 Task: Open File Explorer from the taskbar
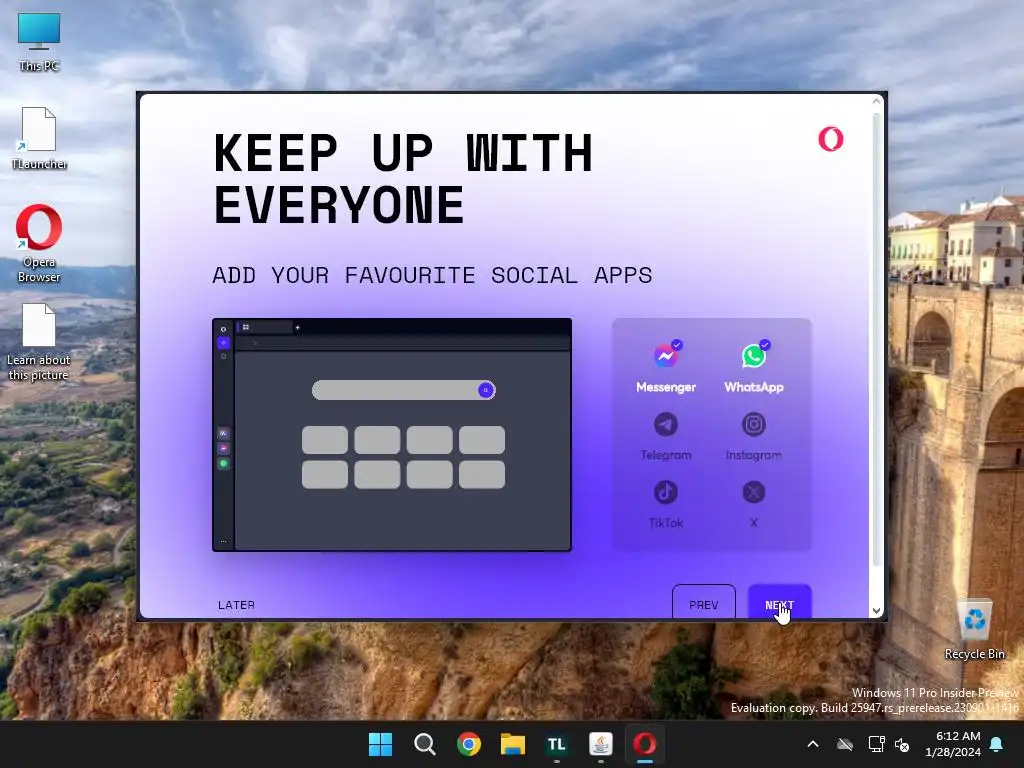coord(513,744)
